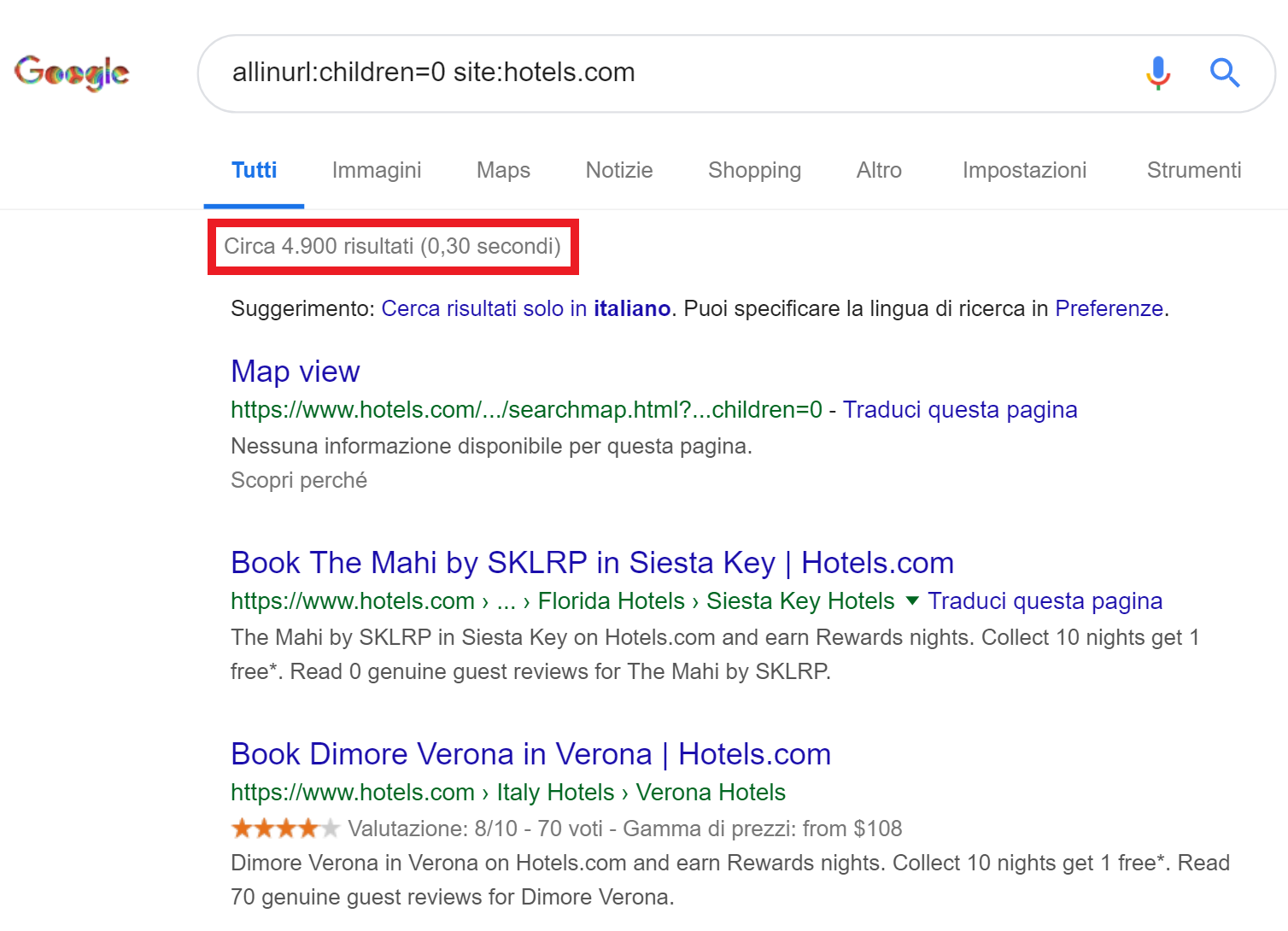Image resolution: width=1288 pixels, height=931 pixels.
Task: Click the Google logo
Action: coord(72,73)
